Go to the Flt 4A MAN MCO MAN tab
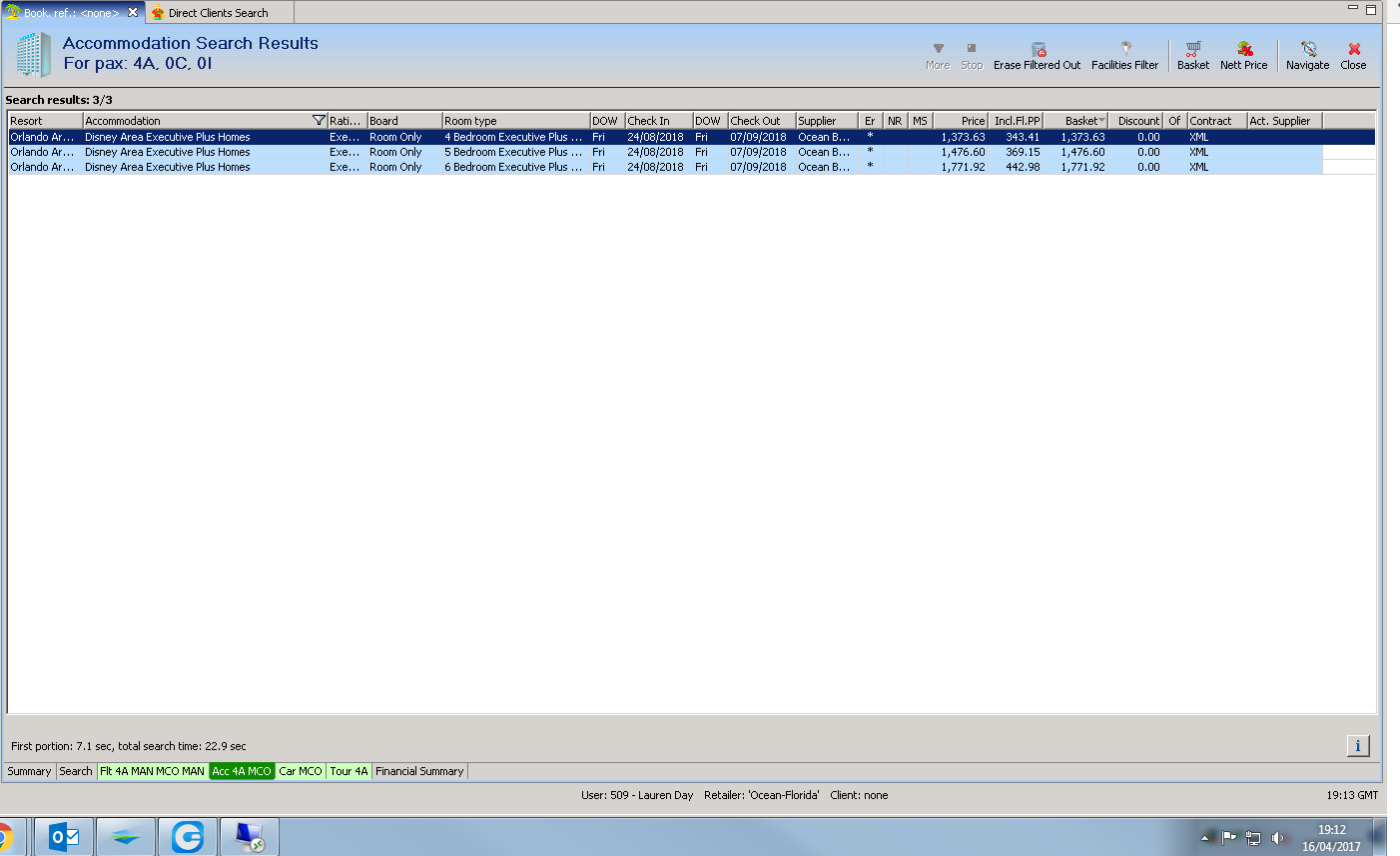The width and height of the screenshot is (1400, 856). click(x=152, y=771)
